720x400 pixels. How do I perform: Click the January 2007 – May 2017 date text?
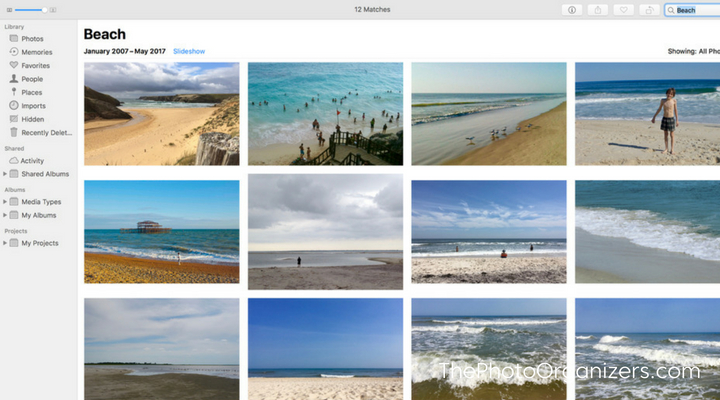pos(124,51)
